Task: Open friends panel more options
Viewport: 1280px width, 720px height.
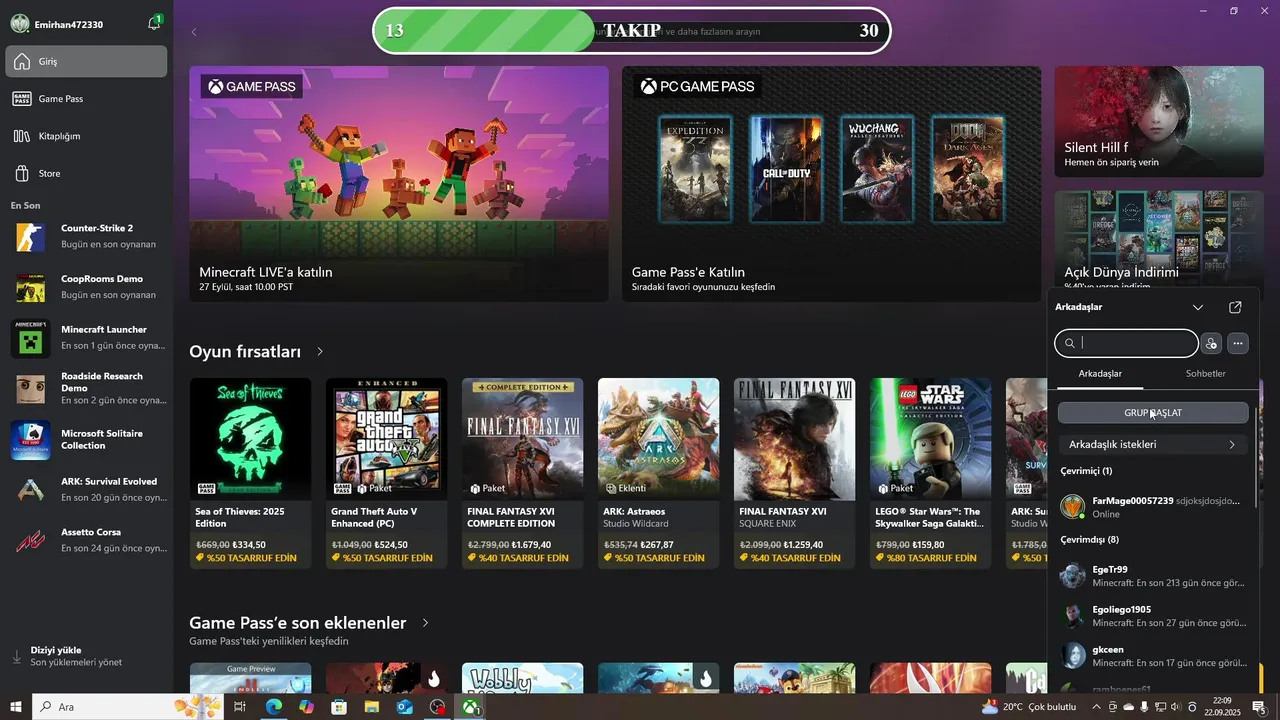Action: tap(1238, 343)
